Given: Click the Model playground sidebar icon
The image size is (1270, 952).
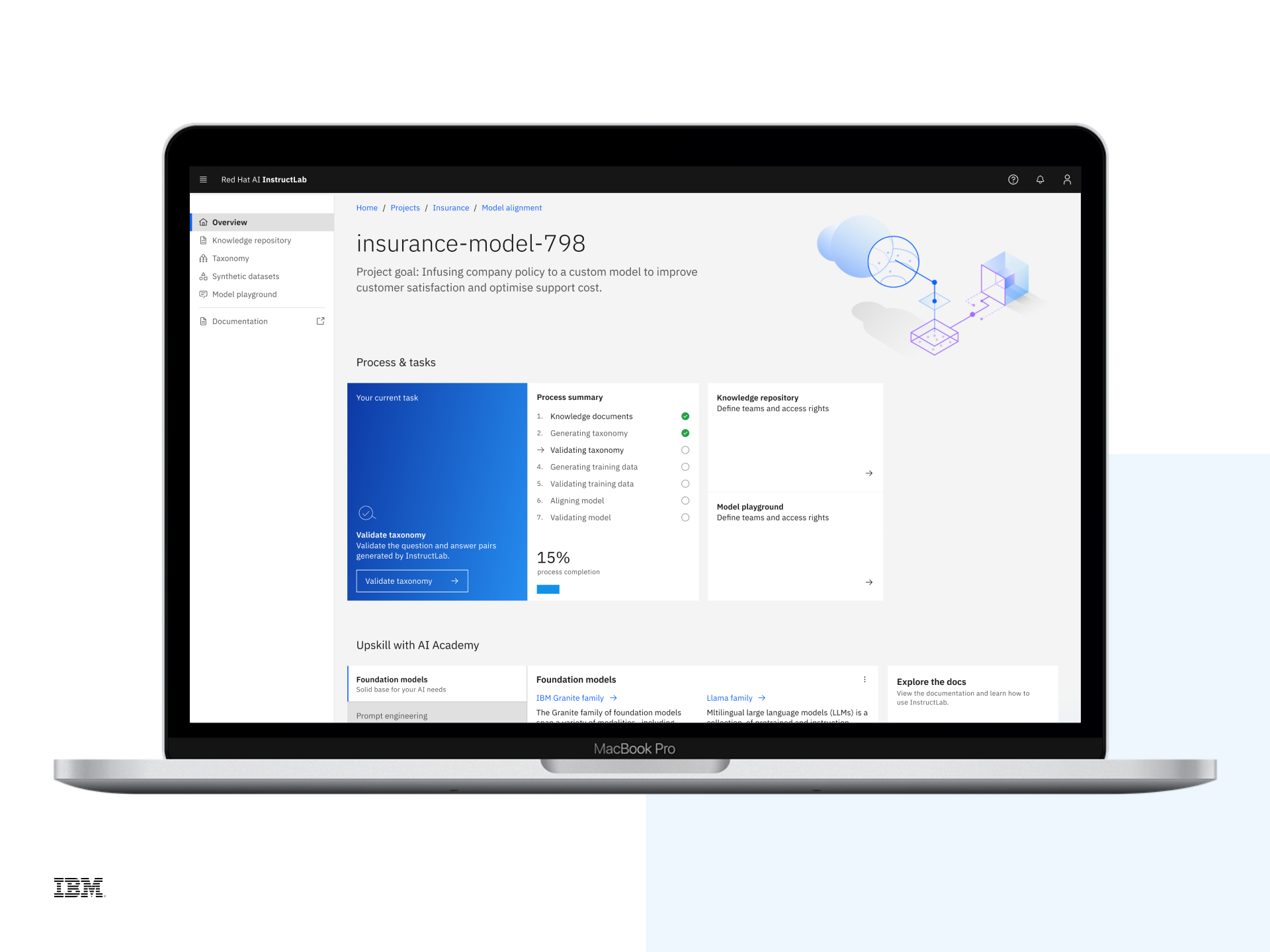Looking at the screenshot, I should pos(204,293).
